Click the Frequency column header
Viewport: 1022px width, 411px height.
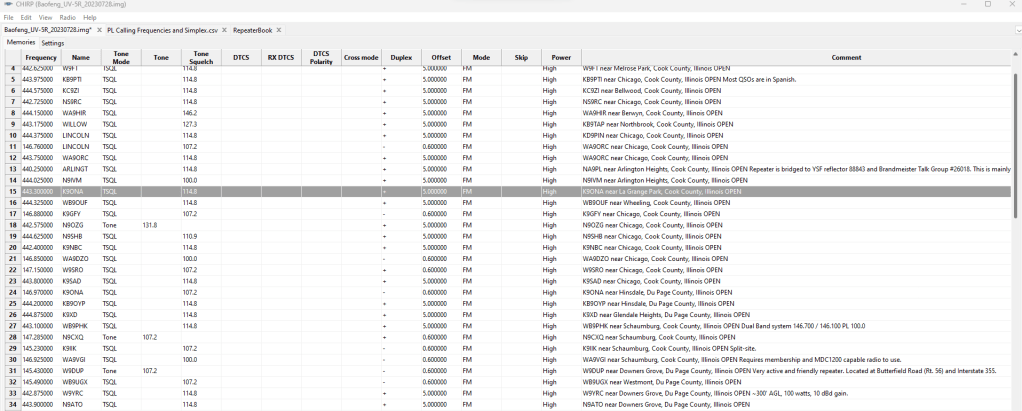[x=41, y=58]
